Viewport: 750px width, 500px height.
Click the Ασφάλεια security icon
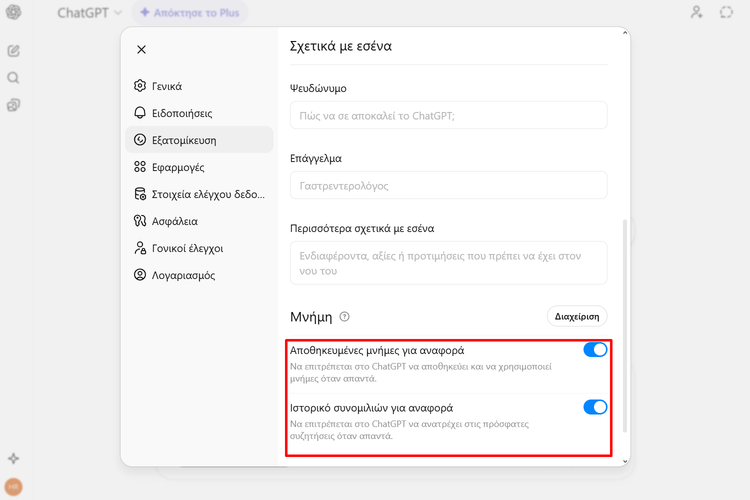tap(140, 221)
